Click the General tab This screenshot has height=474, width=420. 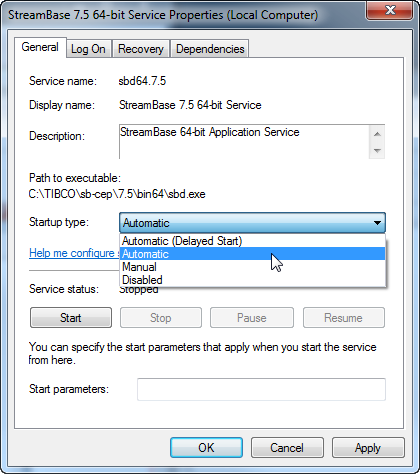pos(40,47)
